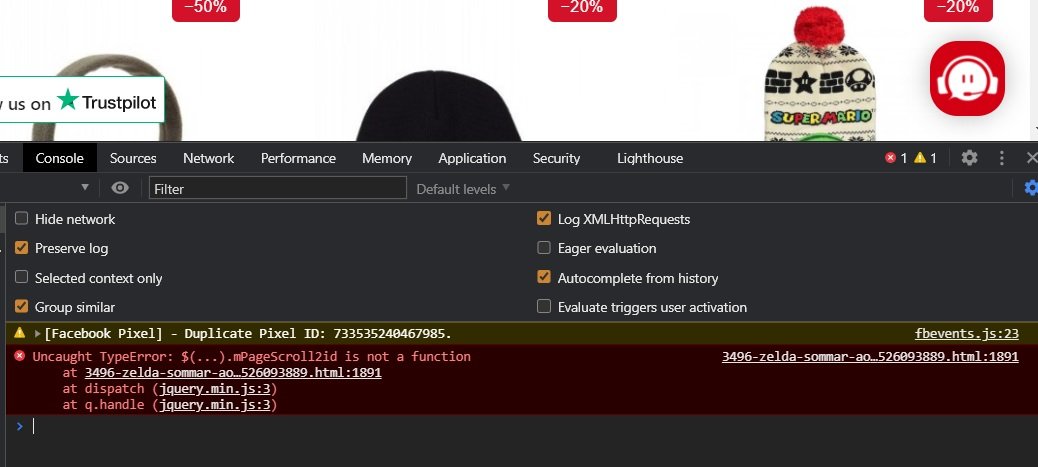Uncheck Log XMLHttpRequests checkbox
The width and height of the screenshot is (1038, 467).
tap(544, 219)
